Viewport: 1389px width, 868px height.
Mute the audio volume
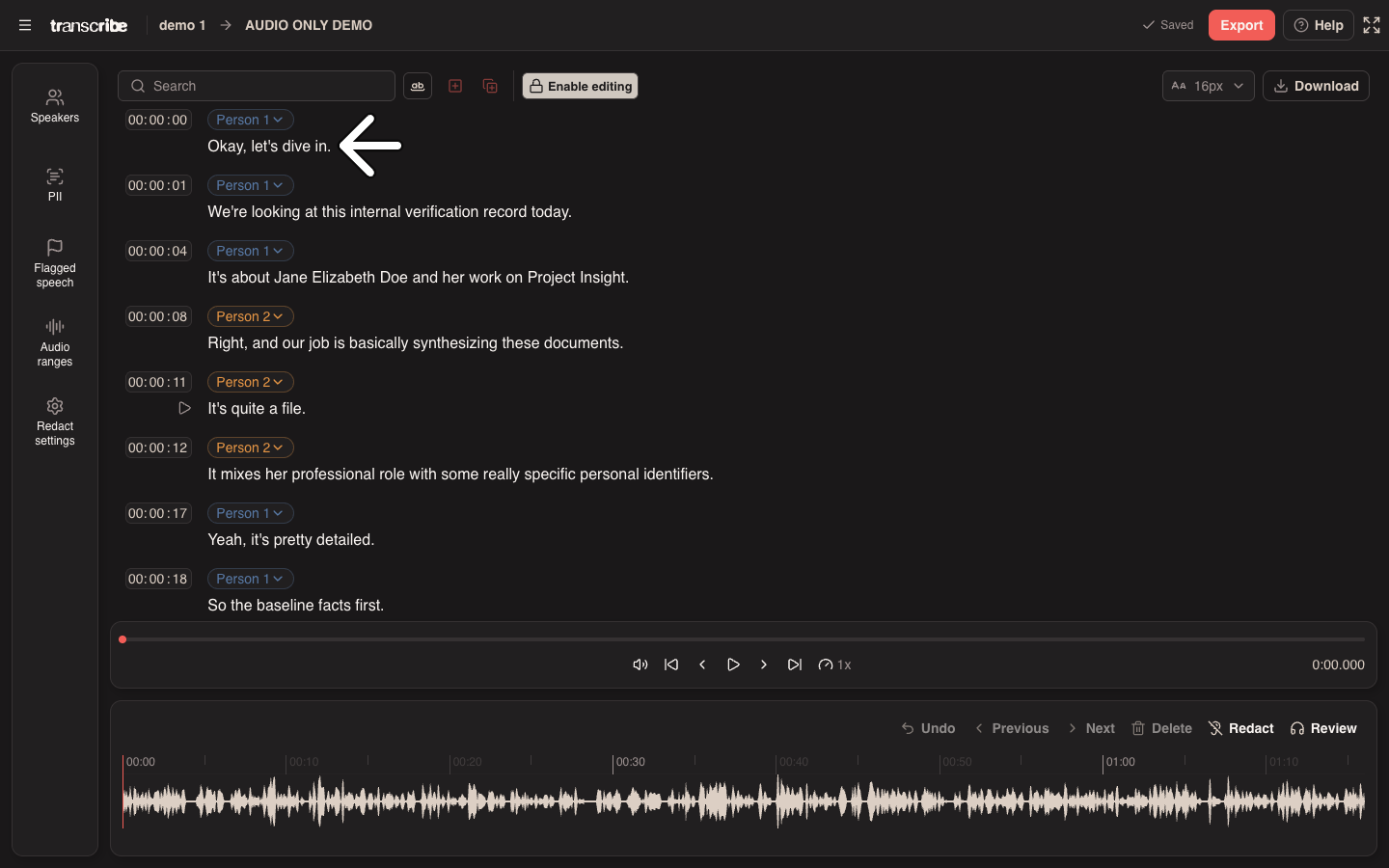tap(640, 665)
